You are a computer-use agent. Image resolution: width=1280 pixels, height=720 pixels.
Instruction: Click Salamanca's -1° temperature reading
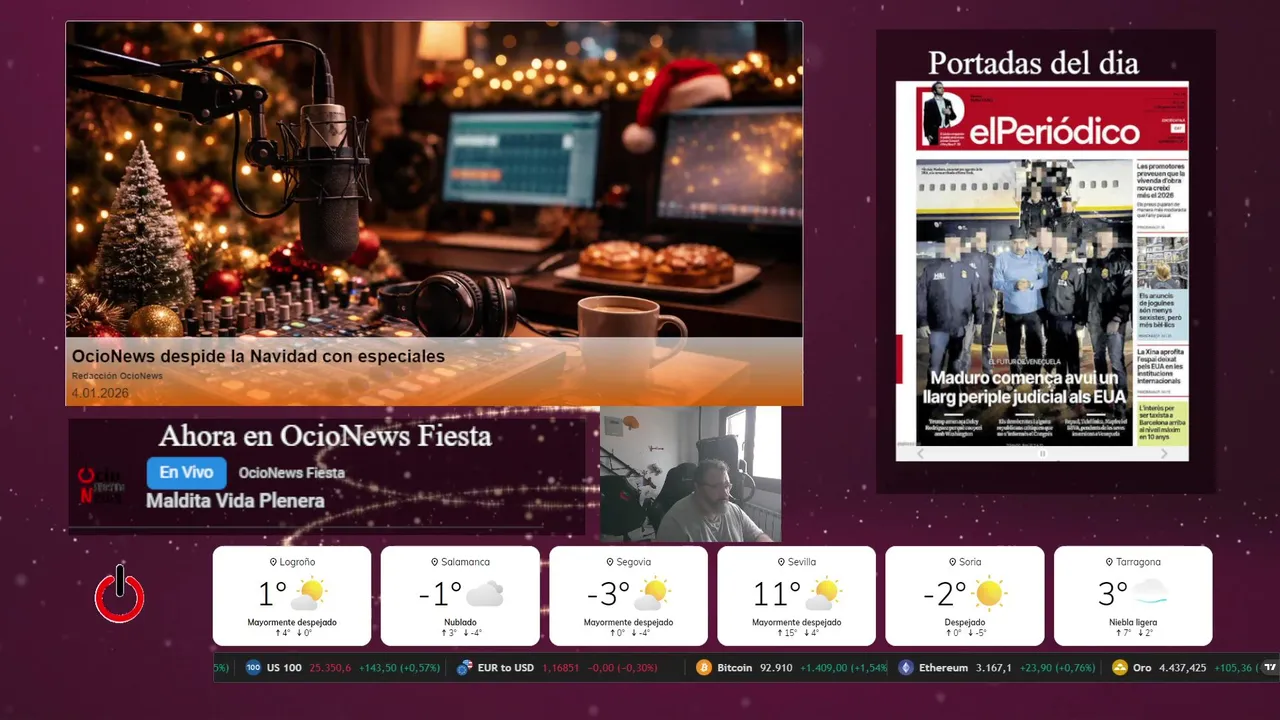pos(440,594)
